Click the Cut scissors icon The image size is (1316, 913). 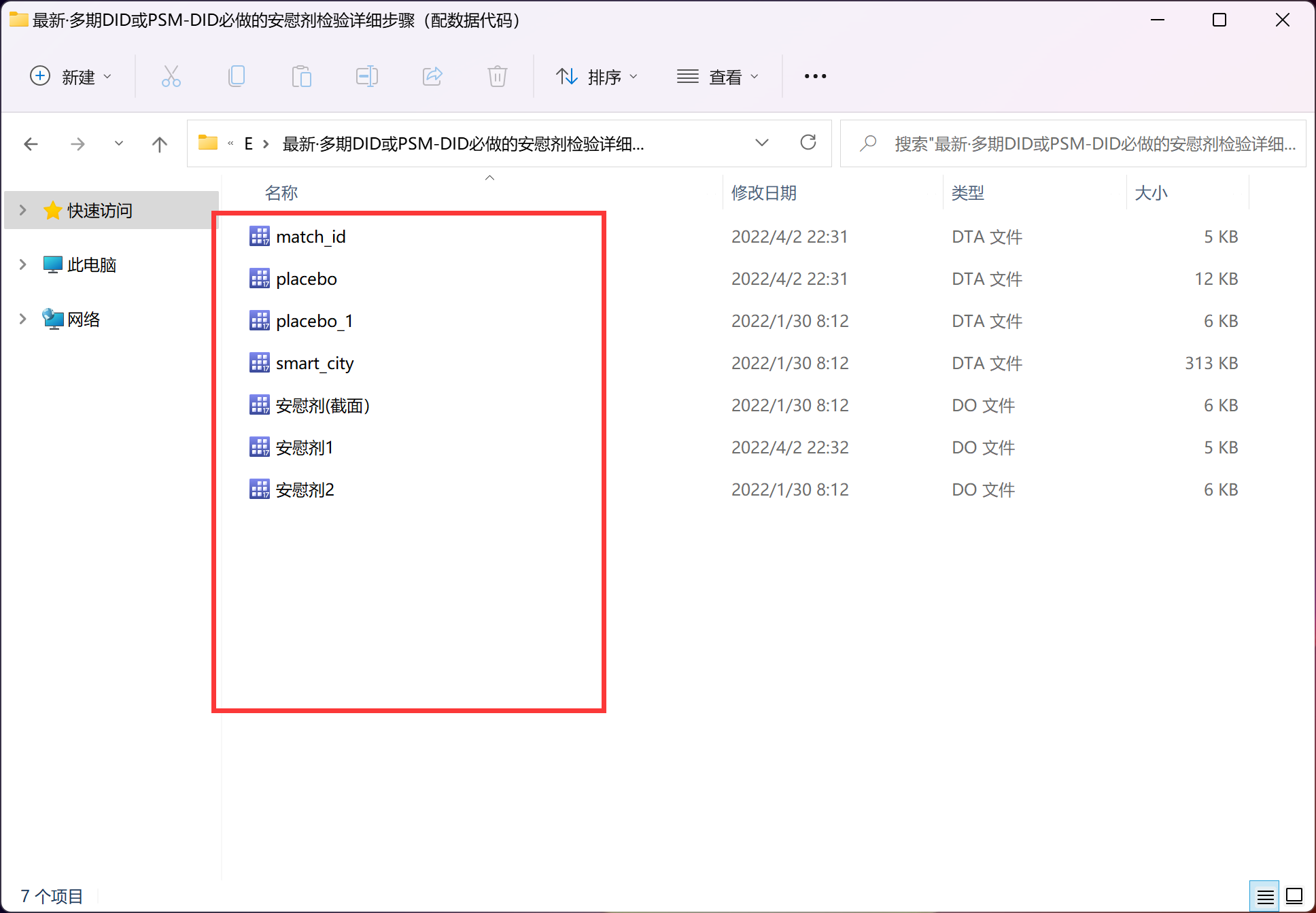(171, 76)
